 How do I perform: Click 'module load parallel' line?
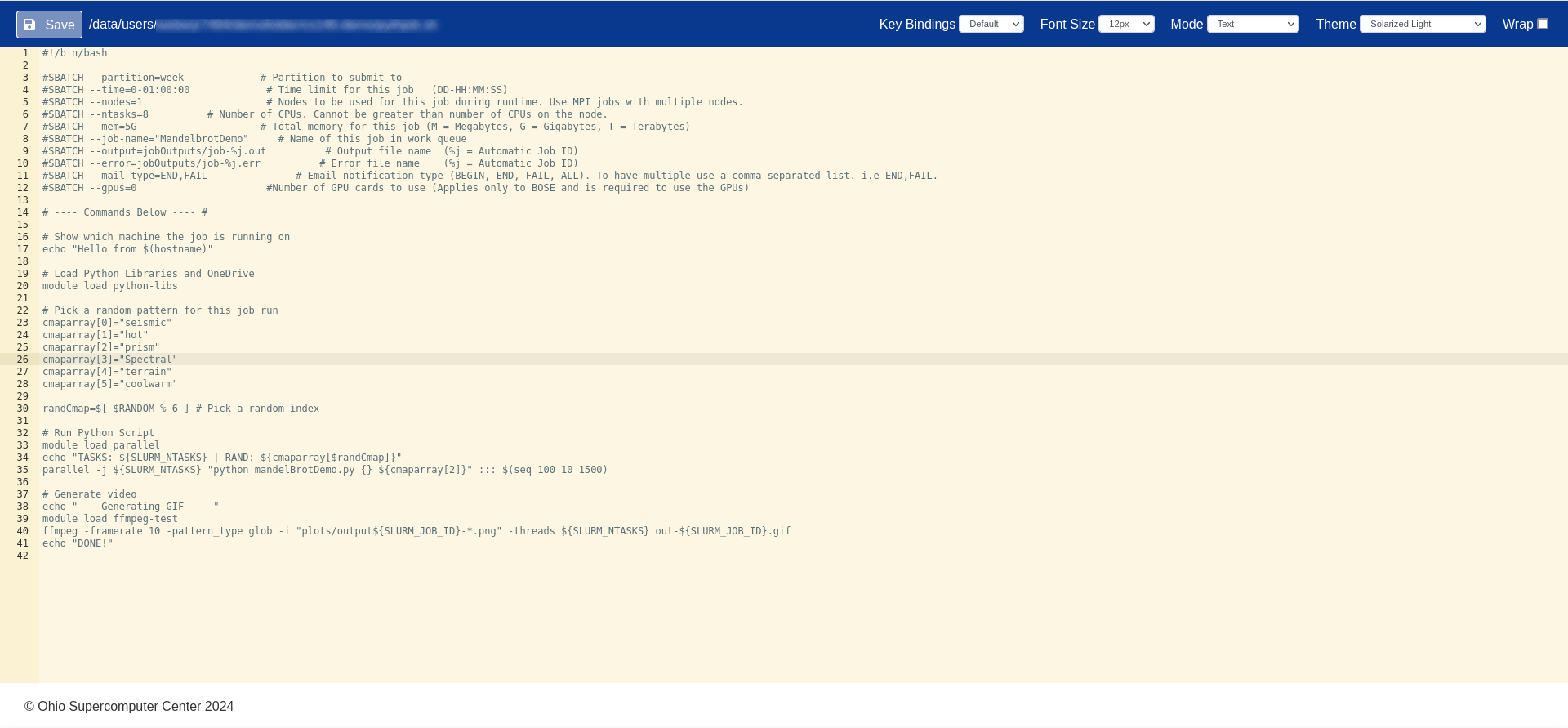pos(101,445)
